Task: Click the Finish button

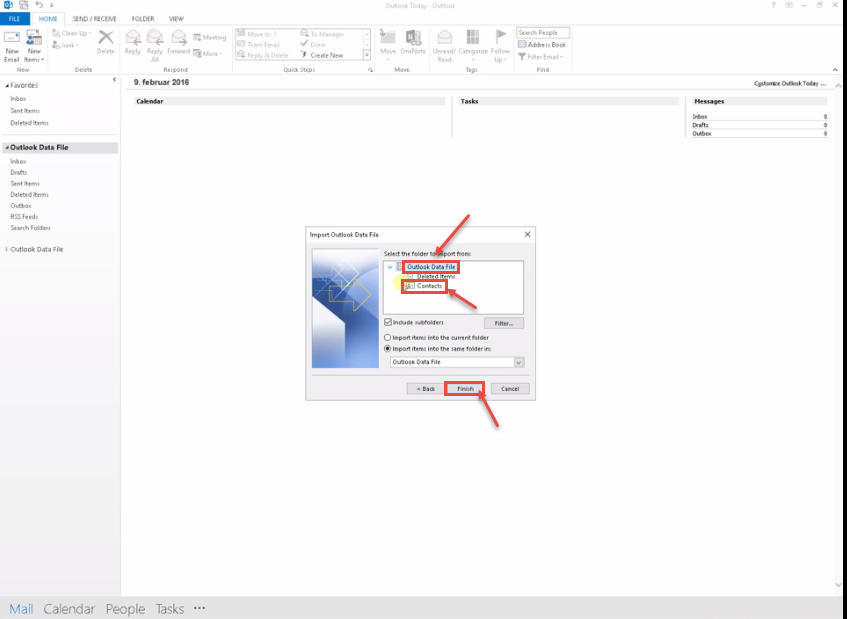Action: click(465, 388)
